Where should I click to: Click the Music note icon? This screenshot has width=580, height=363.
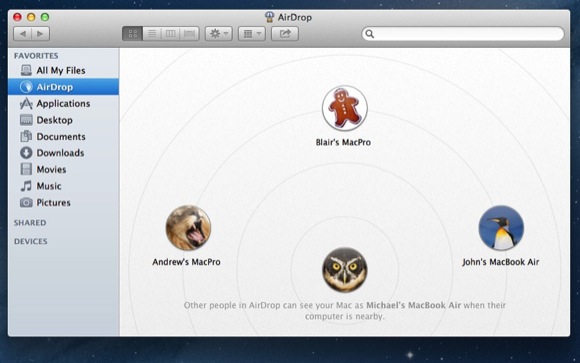26,186
